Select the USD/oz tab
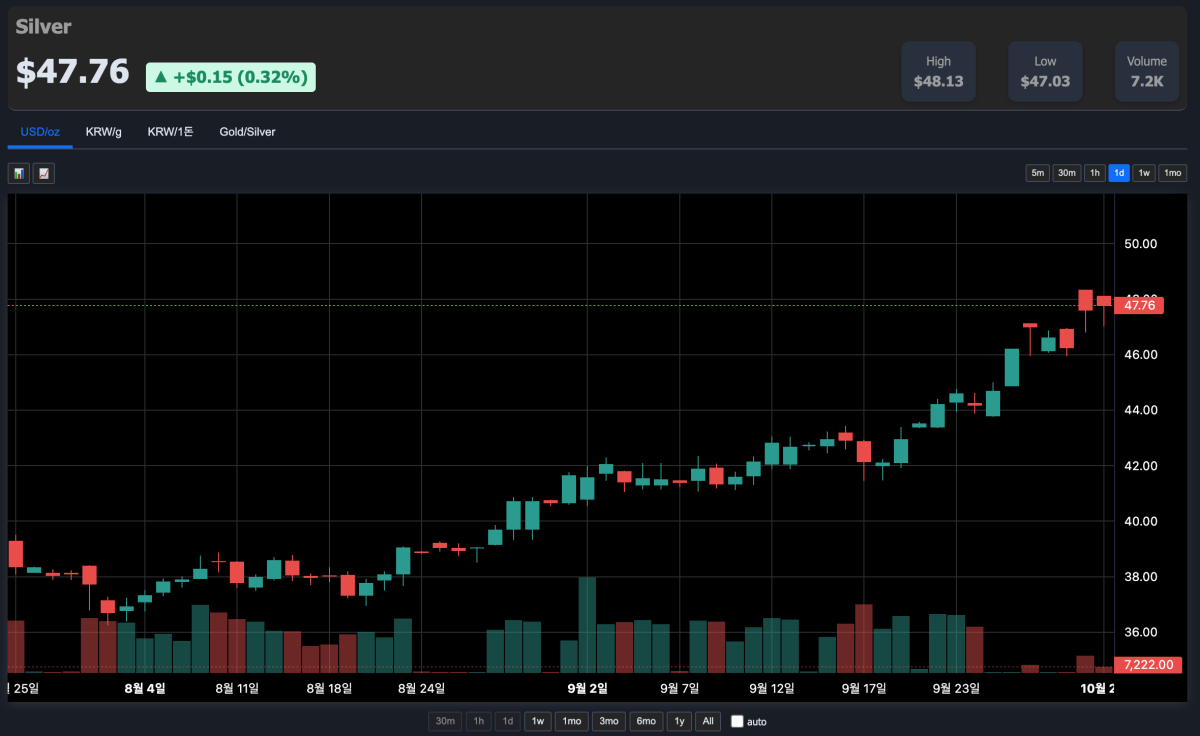 pos(40,132)
